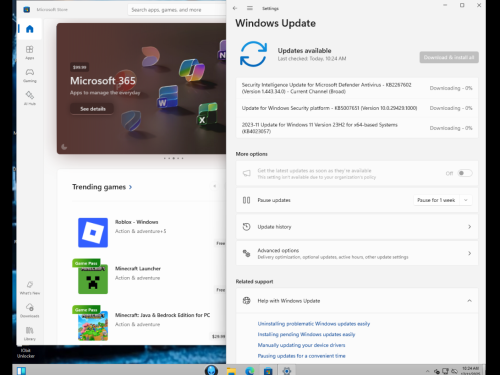
Task: Click 'See details' for Microsoft 365
Action: tap(93, 109)
